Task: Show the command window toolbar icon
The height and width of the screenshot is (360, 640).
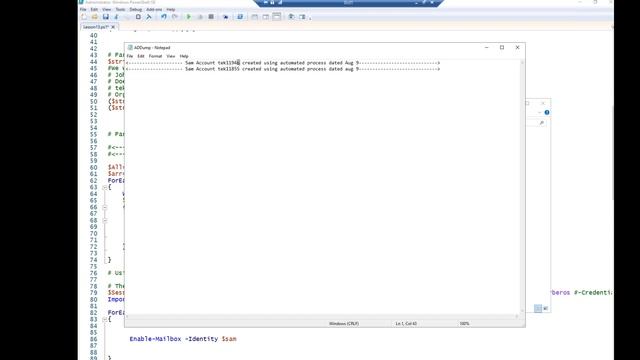Action: (291, 17)
